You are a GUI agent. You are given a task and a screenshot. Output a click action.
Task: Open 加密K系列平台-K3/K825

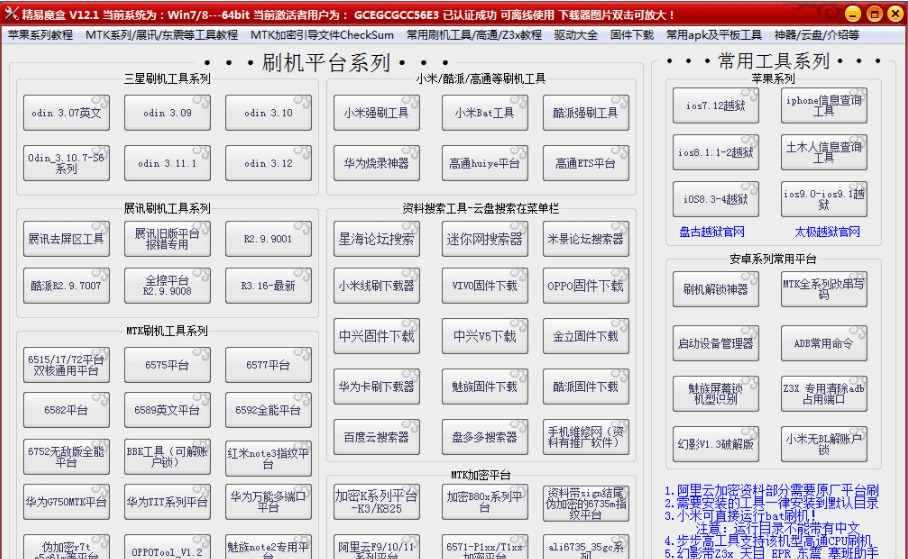376,502
